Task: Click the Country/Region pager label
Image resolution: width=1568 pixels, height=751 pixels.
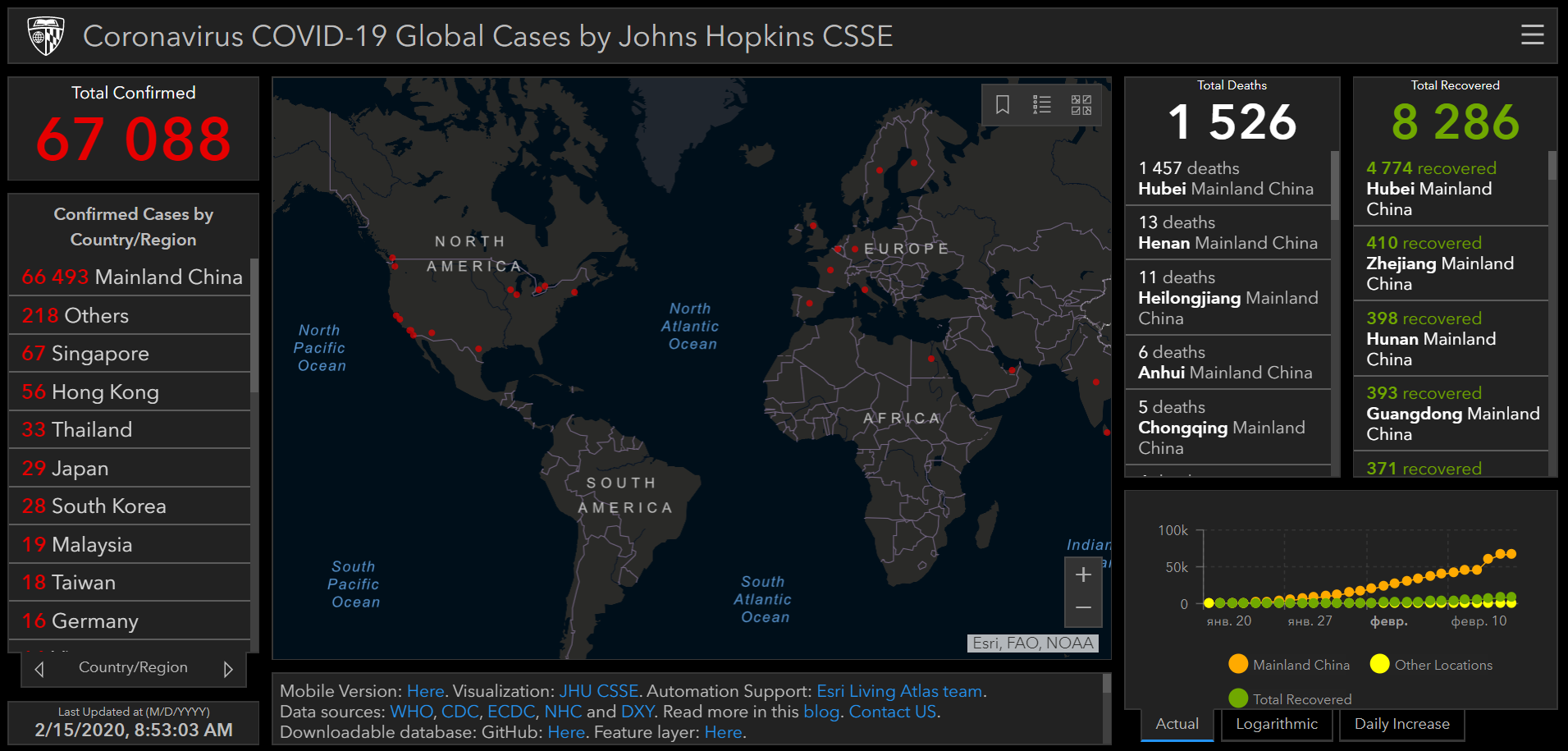Action: pyautogui.click(x=133, y=668)
